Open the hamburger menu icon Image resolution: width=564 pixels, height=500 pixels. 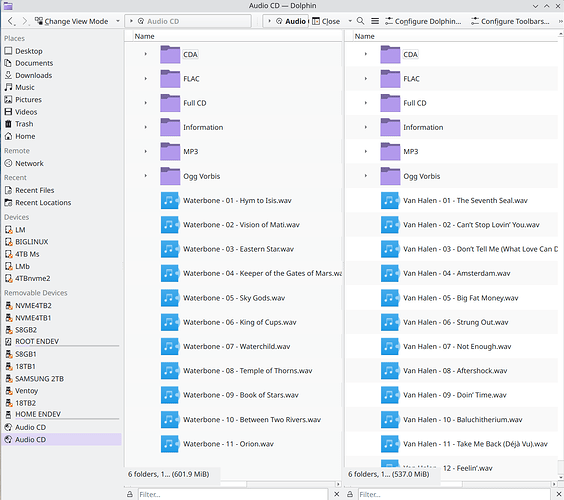pos(375,21)
